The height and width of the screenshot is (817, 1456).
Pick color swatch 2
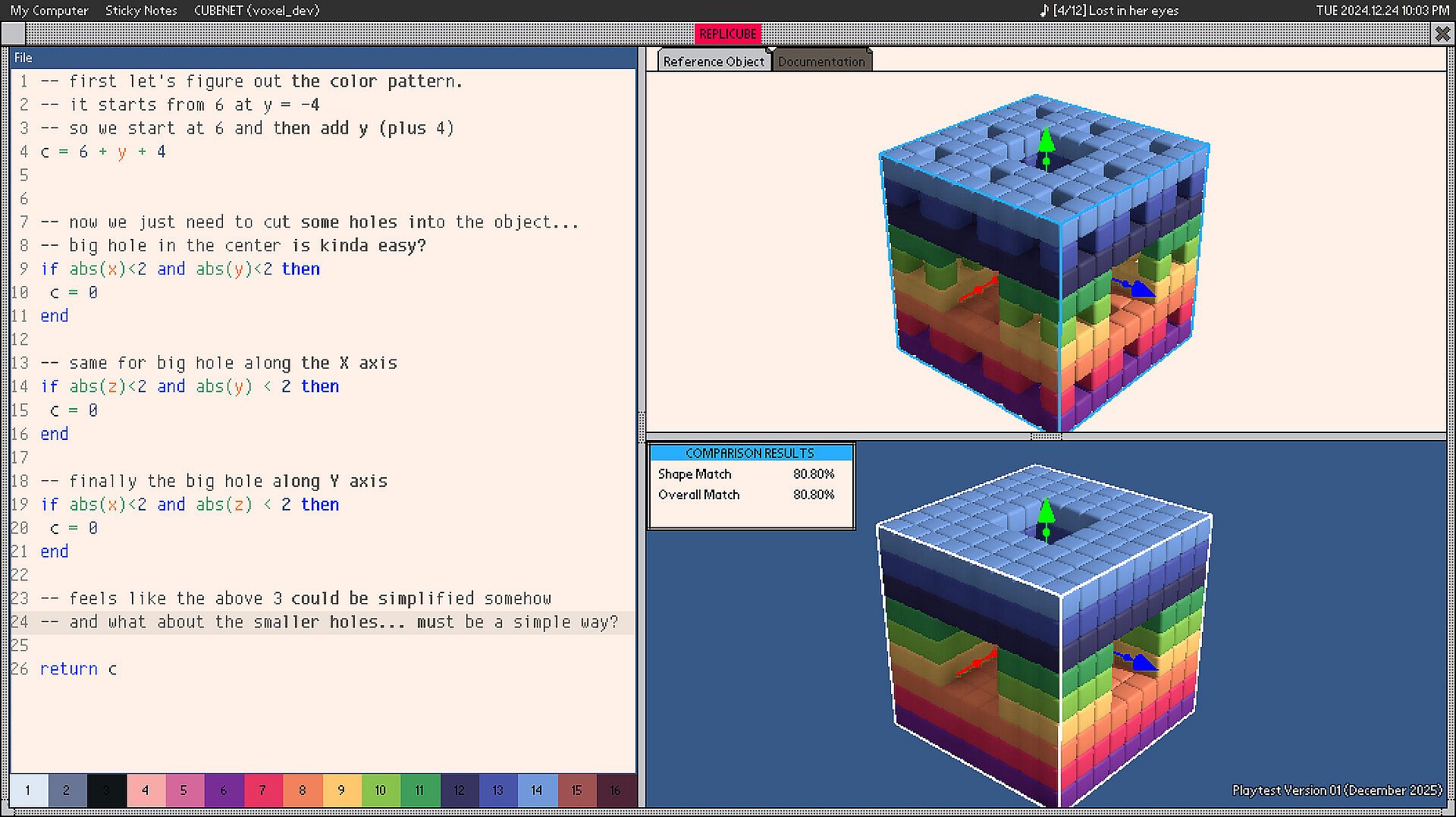[67, 790]
